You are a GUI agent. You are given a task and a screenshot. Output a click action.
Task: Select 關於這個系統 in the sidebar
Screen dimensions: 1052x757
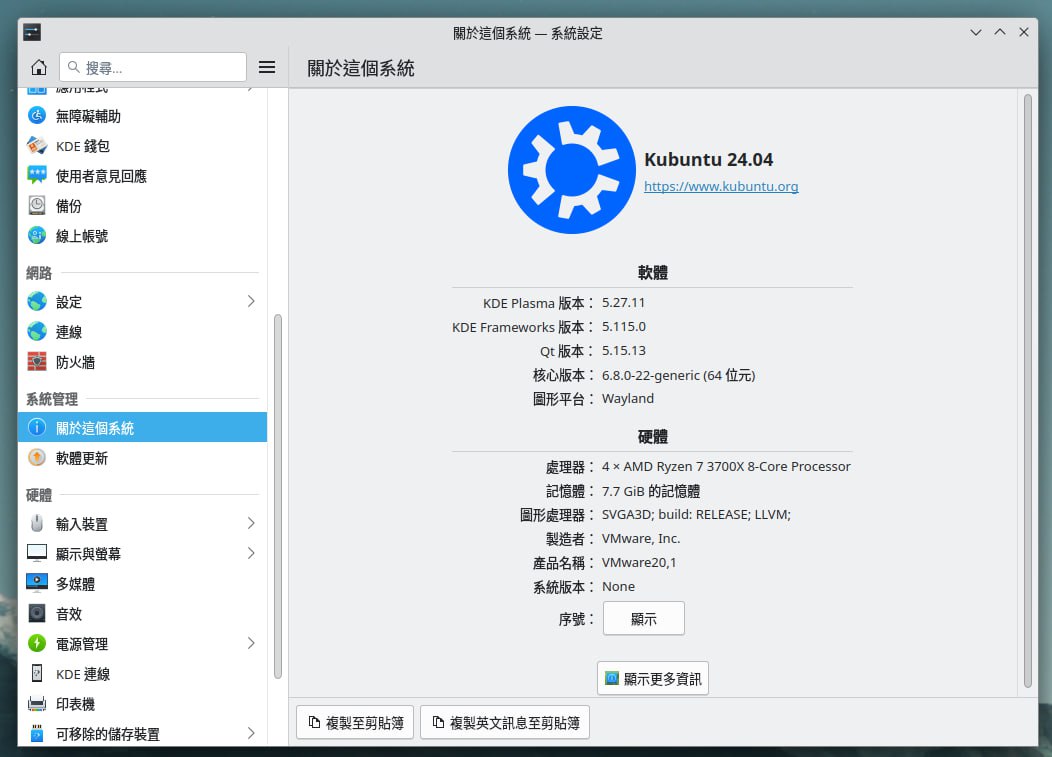(x=142, y=428)
